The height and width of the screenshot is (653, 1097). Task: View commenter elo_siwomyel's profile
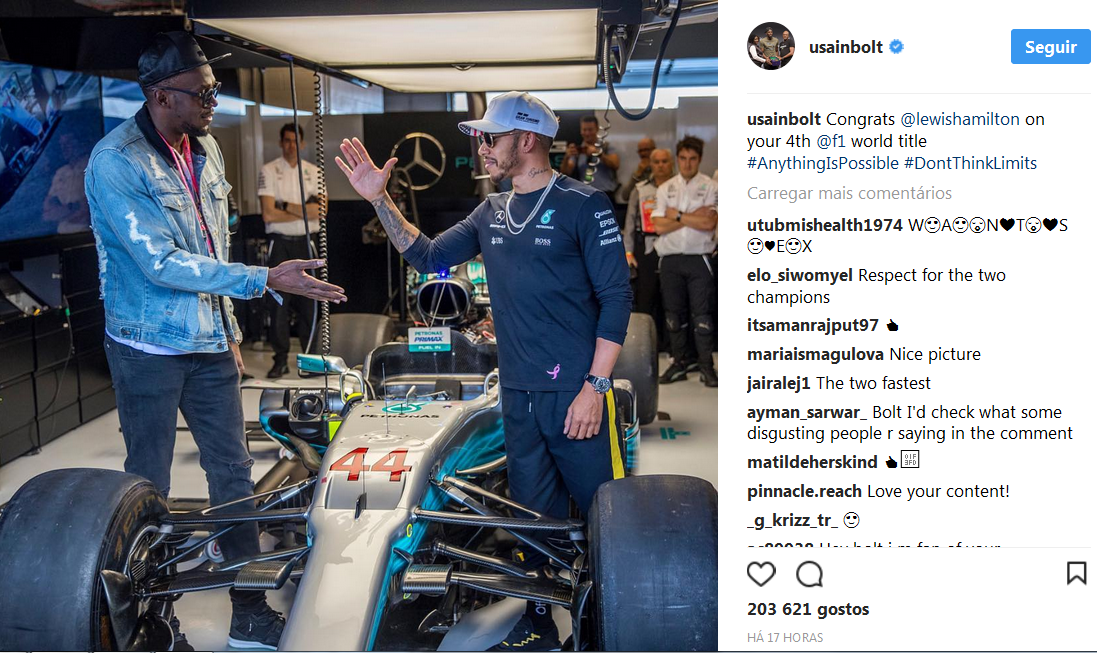[800, 276]
